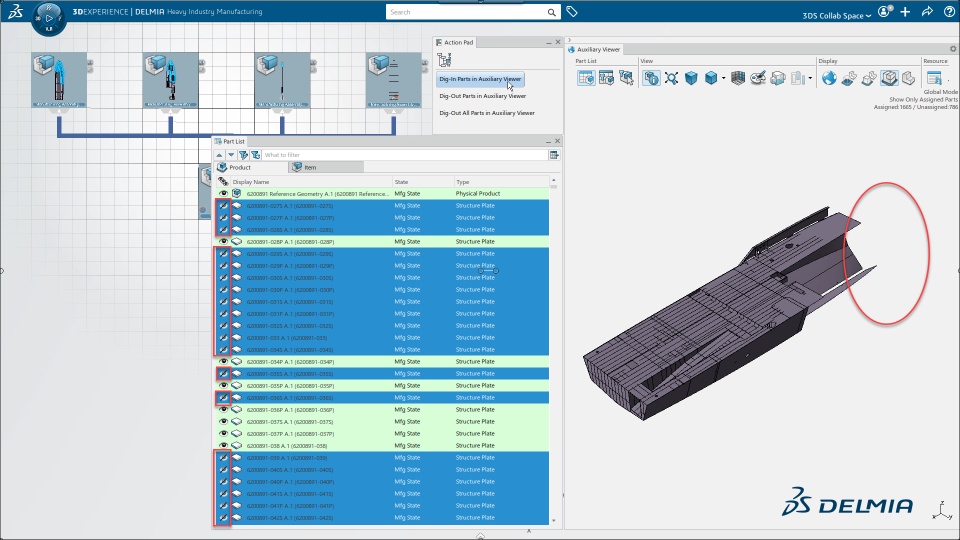
Task: Click Dig-Out All Parts in Auxiliary Viewer
Action: tap(487, 113)
